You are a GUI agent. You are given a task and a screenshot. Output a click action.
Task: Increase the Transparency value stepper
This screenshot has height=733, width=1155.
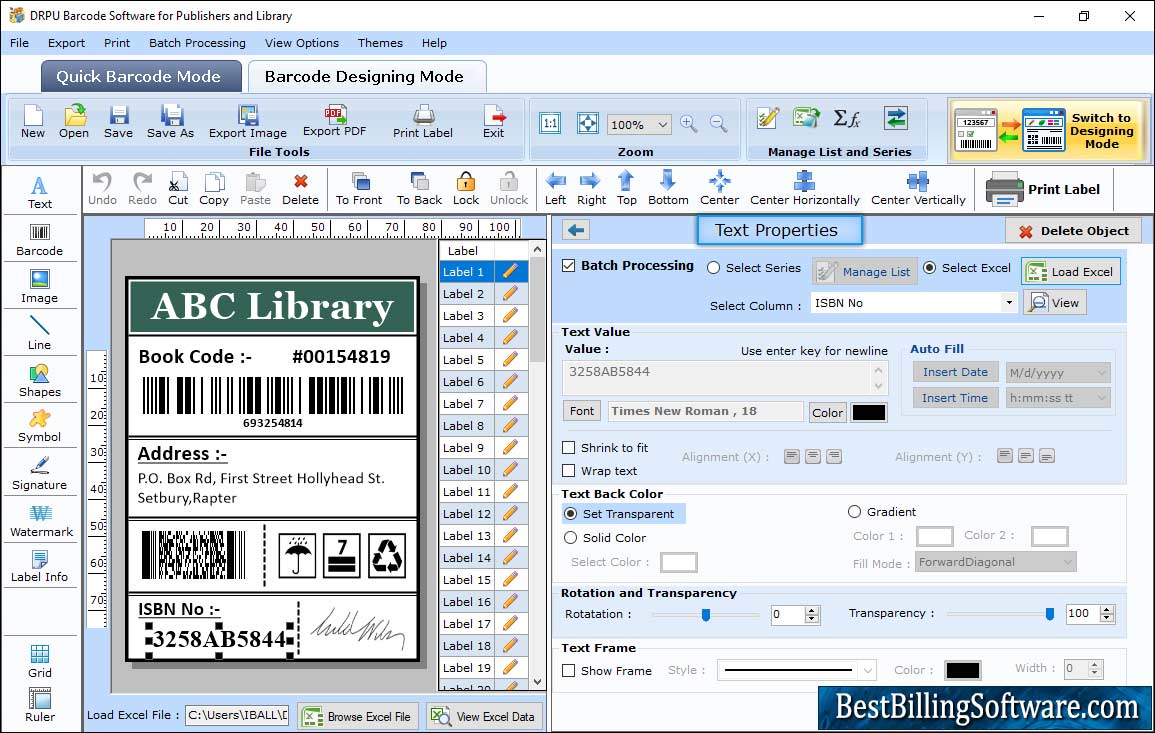1106,609
